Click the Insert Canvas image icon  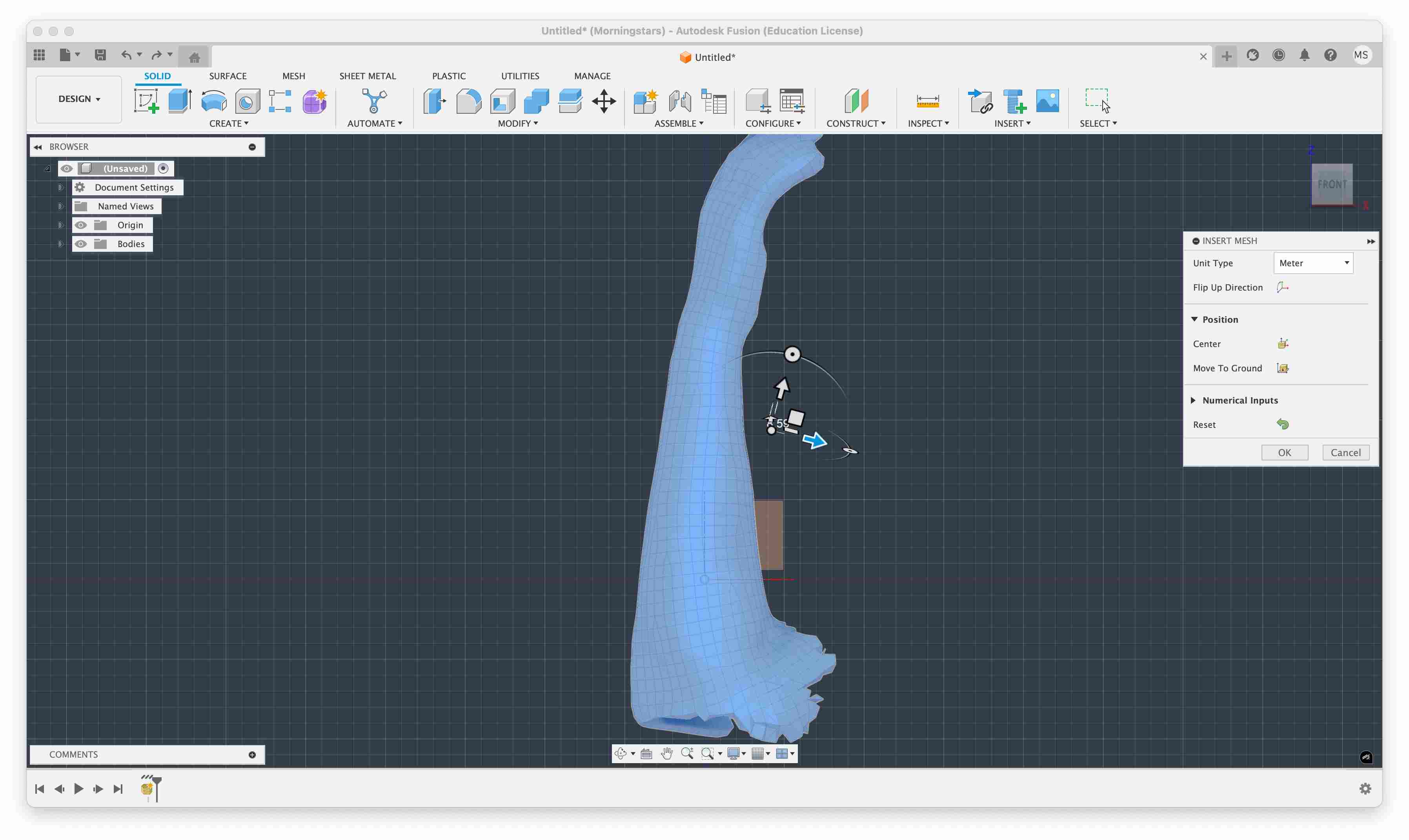[1048, 101]
